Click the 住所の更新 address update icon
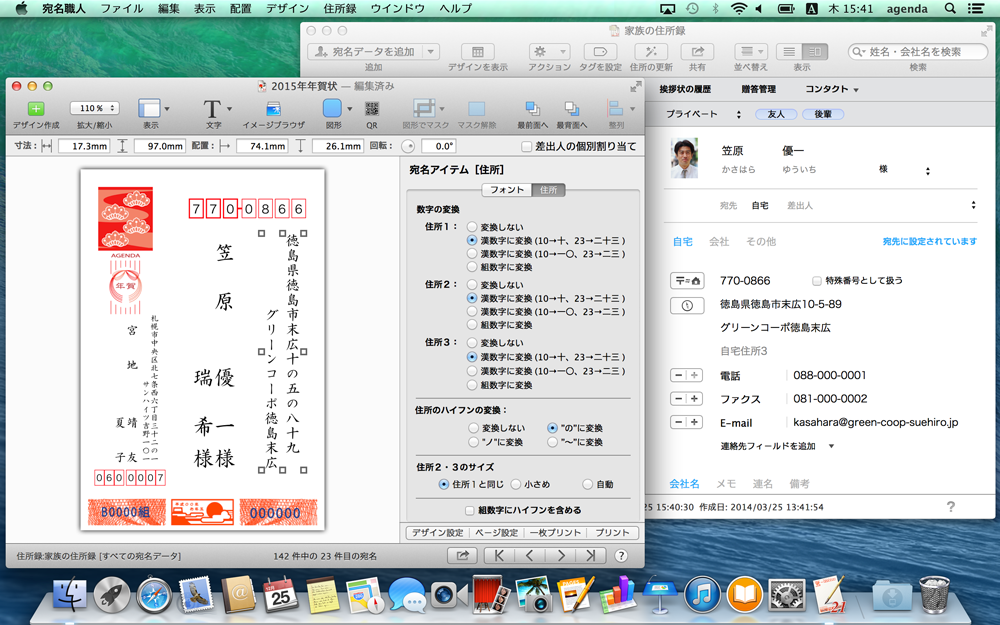This screenshot has width=1000, height=625. click(651, 52)
